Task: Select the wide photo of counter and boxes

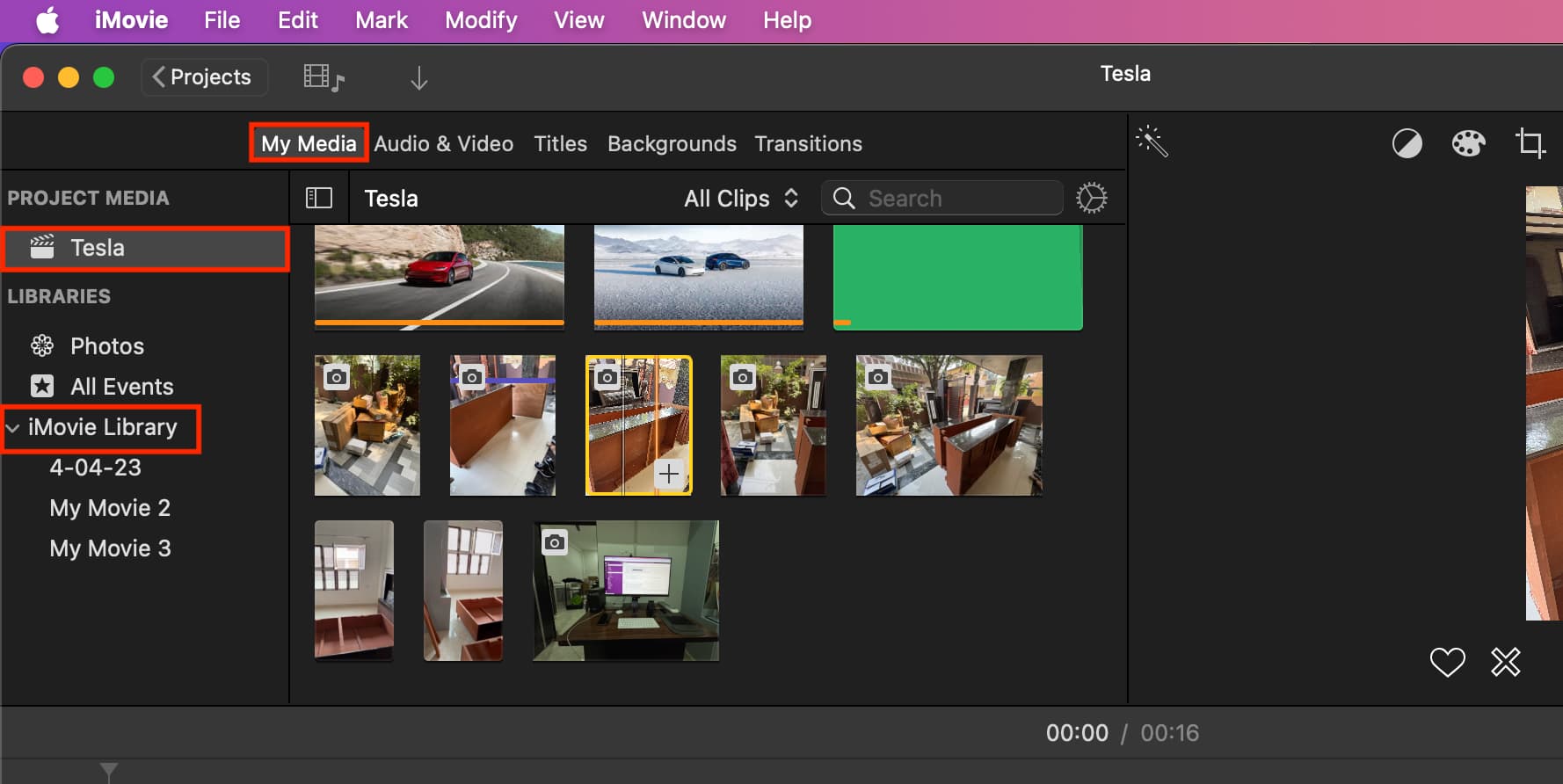Action: (949, 425)
